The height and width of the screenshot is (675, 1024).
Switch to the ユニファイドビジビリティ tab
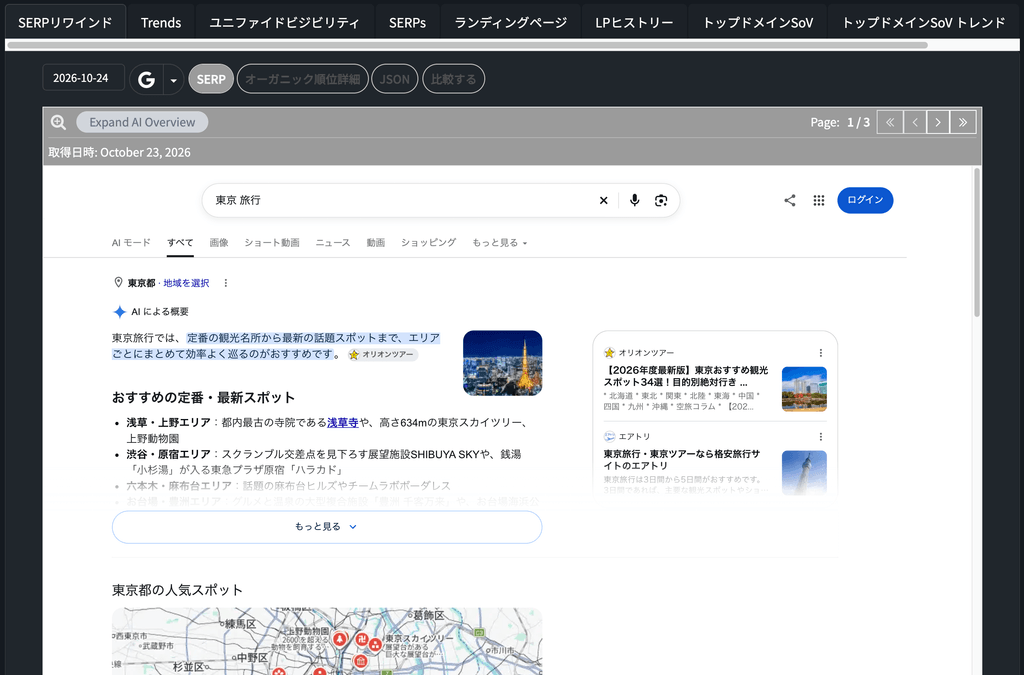pos(284,23)
